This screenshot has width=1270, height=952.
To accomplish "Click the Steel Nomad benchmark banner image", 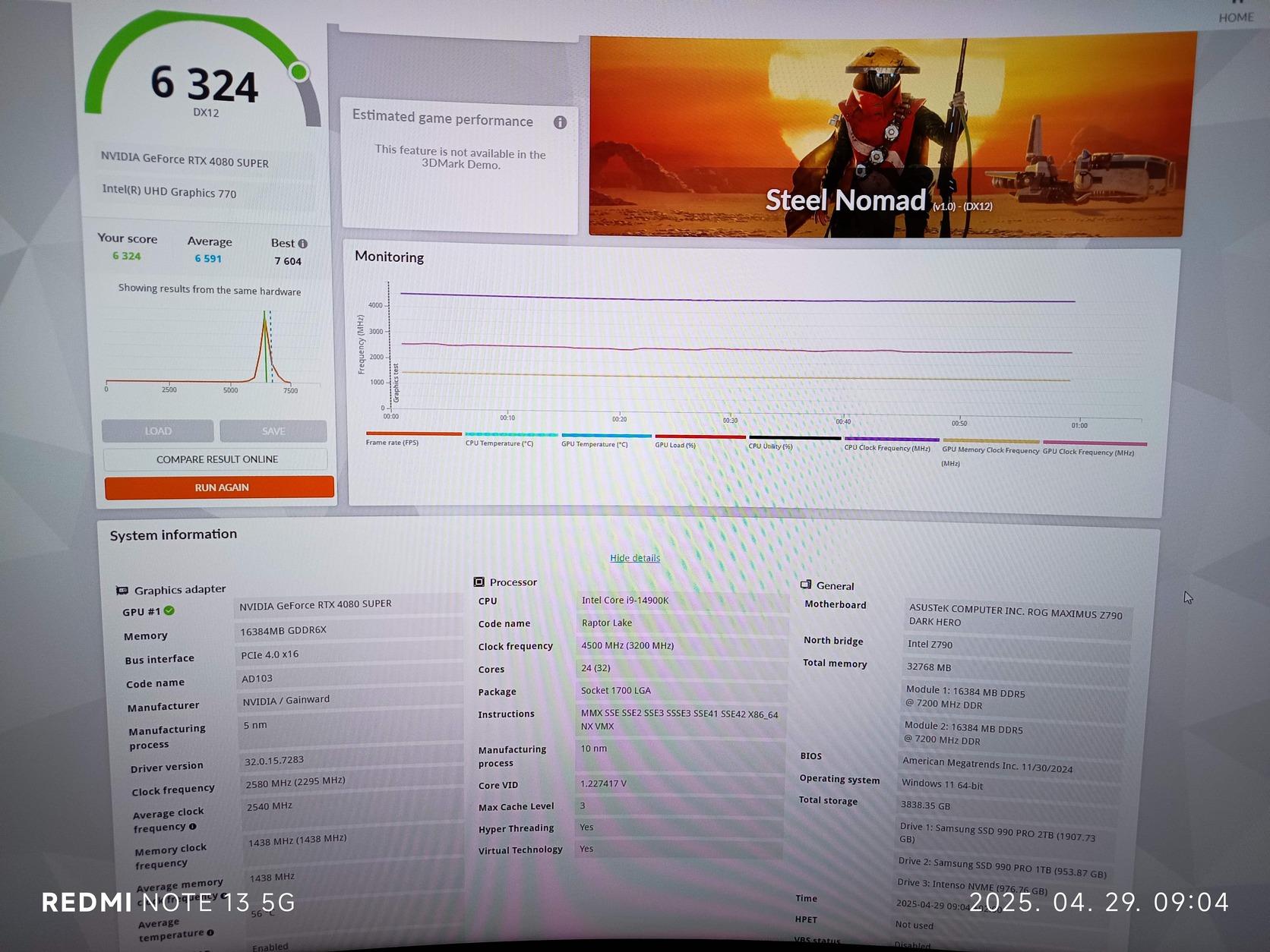I will pyautogui.click(x=889, y=135).
